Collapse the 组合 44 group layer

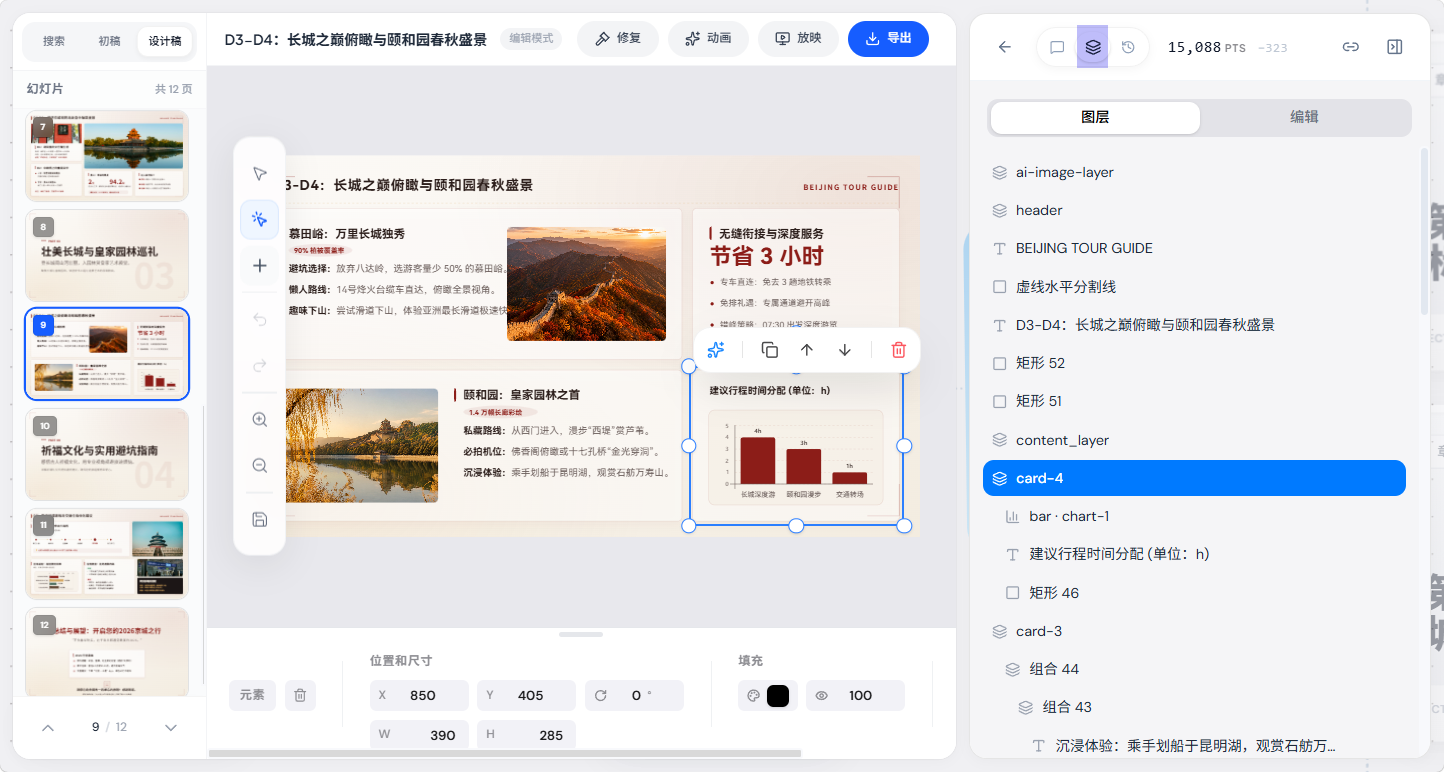[1012, 669]
